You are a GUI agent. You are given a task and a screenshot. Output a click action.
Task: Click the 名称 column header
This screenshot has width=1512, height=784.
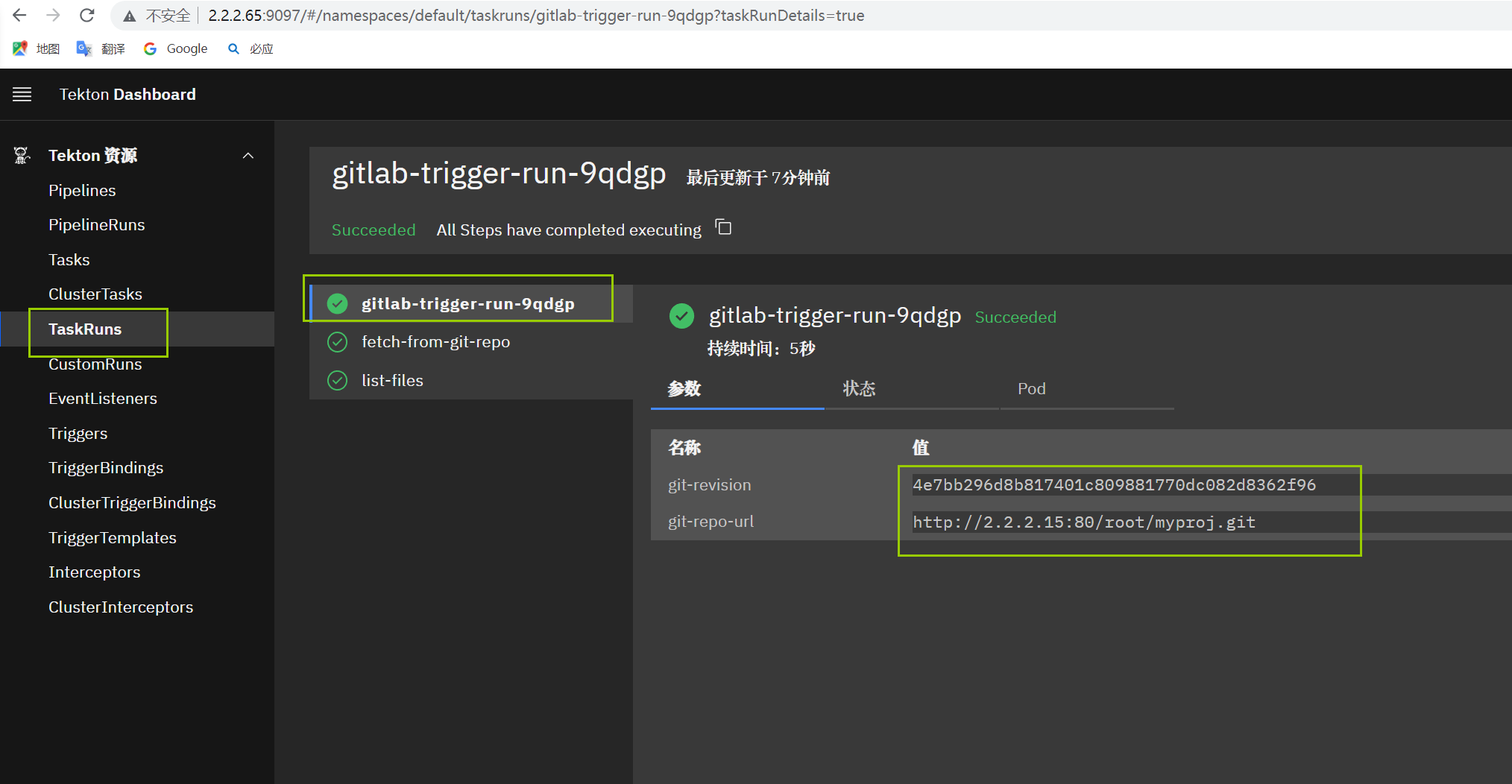684,448
